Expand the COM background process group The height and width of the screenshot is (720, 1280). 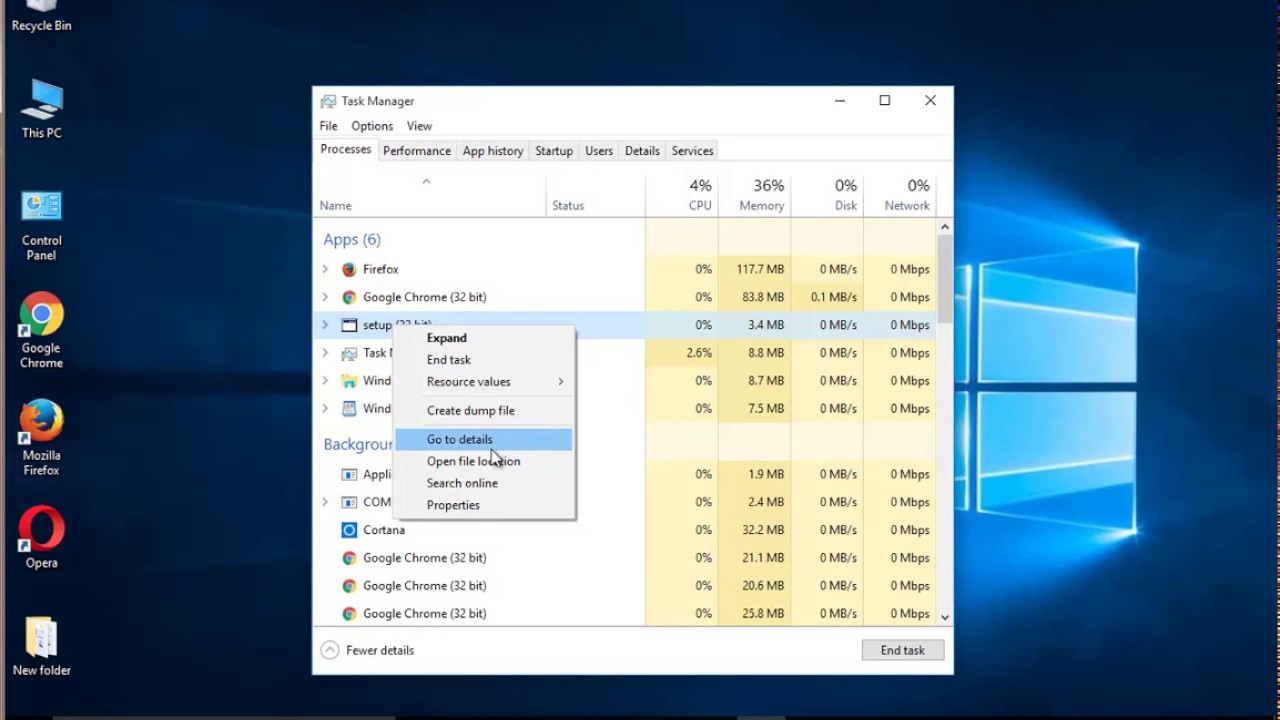325,502
